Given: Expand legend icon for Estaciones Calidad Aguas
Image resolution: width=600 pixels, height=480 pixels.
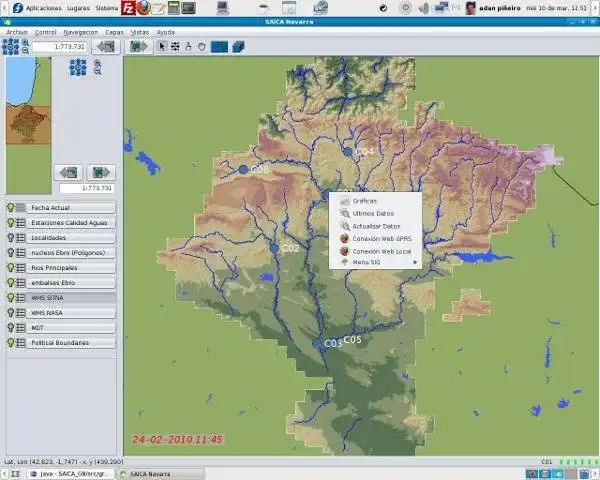Looking at the screenshot, I should click(21, 222).
